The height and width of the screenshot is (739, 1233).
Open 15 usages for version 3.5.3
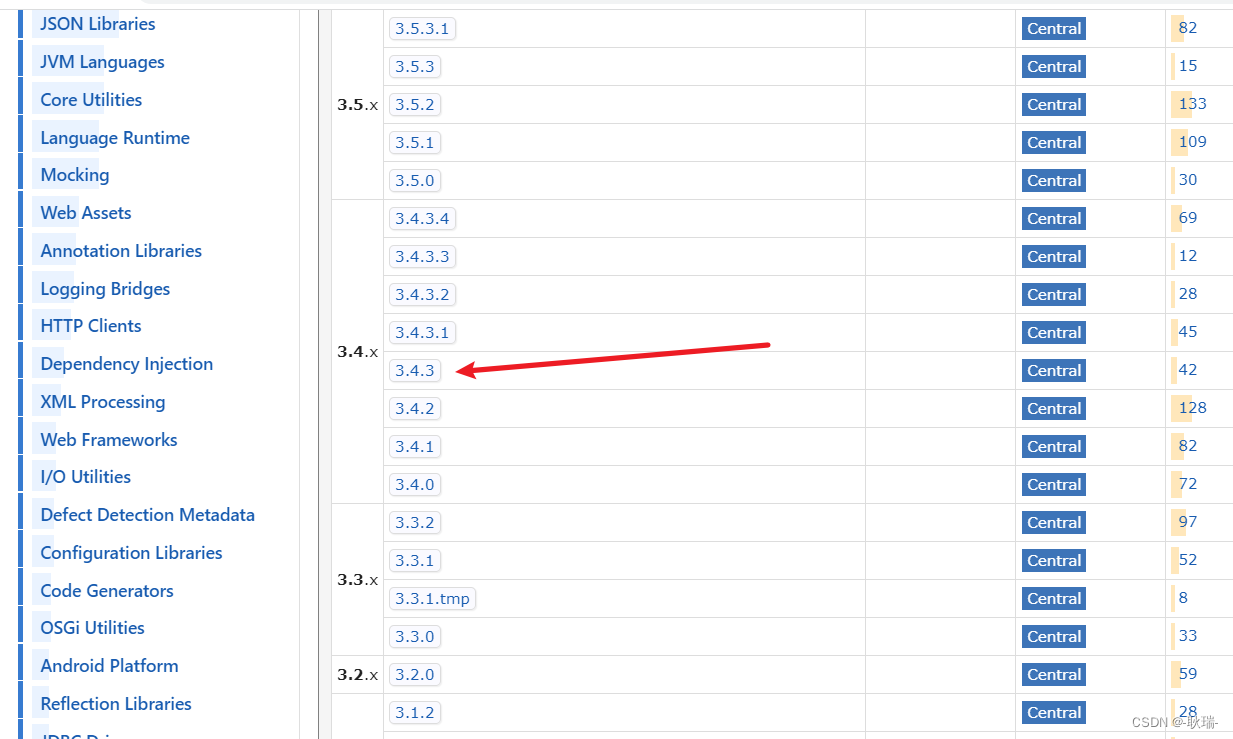[x=1188, y=66]
